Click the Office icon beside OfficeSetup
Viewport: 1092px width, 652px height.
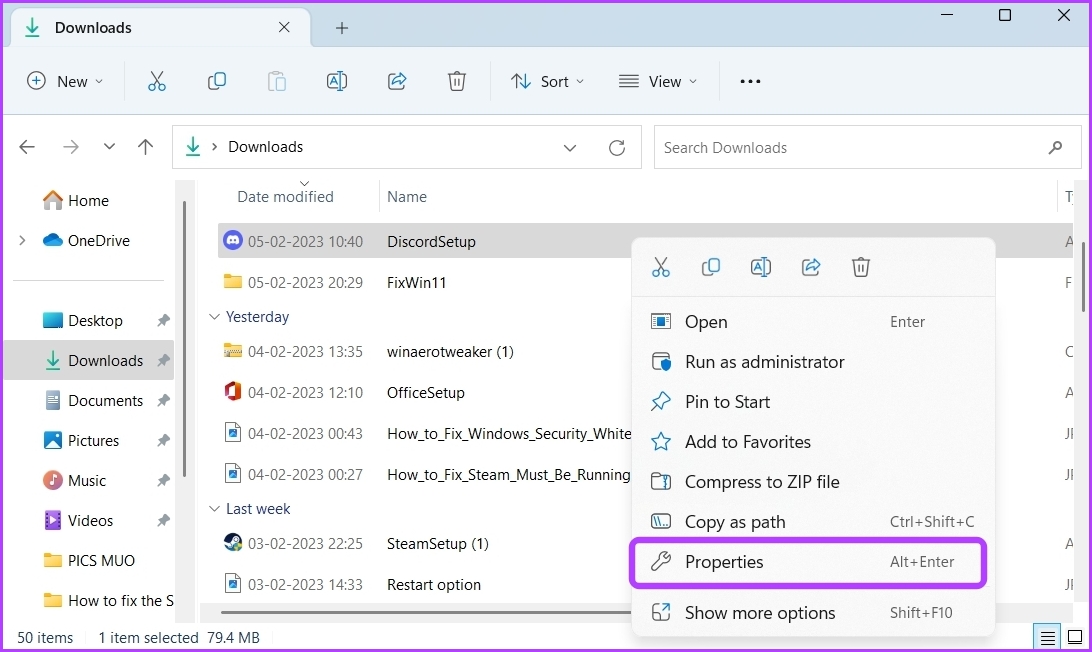point(233,391)
